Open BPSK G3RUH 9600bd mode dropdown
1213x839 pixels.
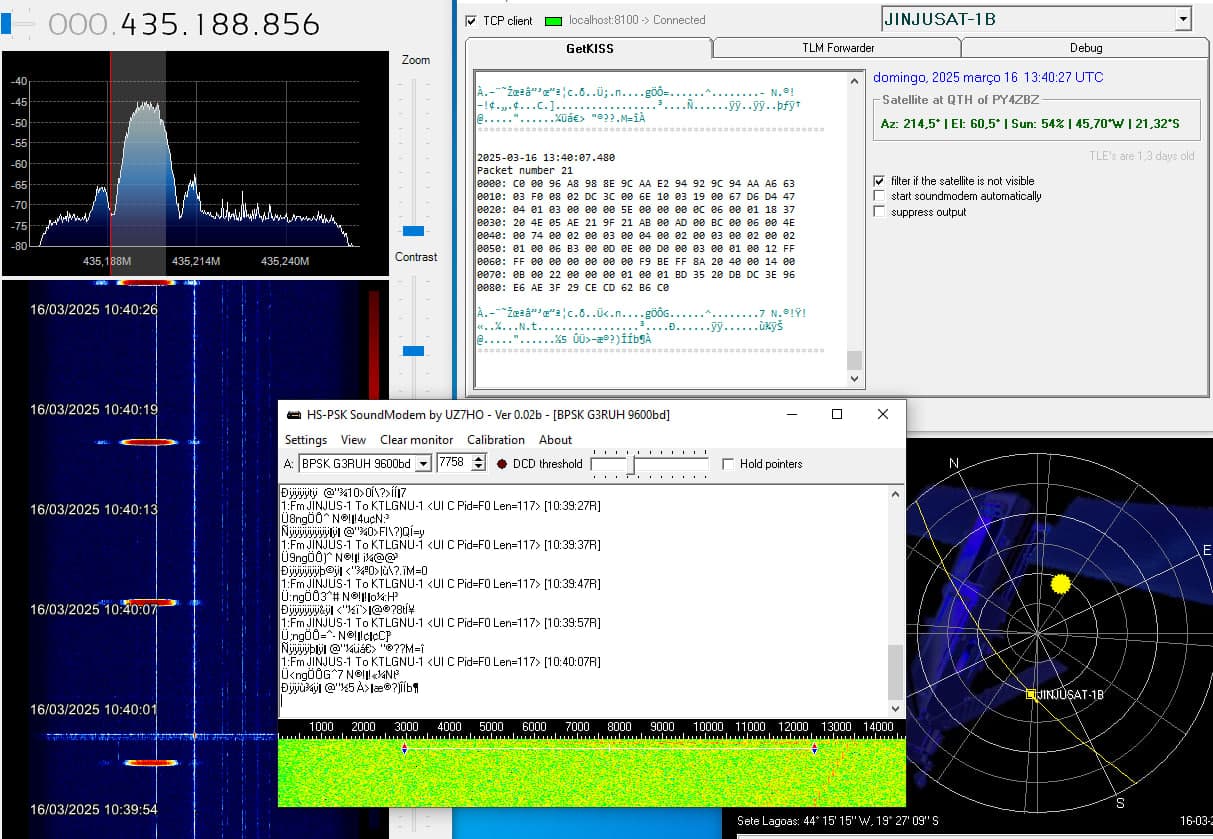tap(423, 464)
